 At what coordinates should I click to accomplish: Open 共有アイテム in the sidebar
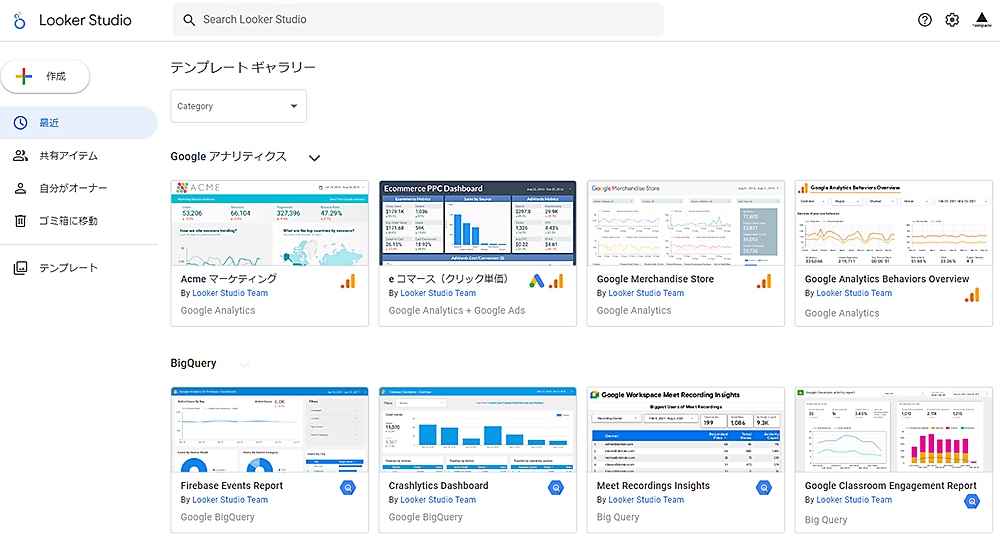pos(68,156)
